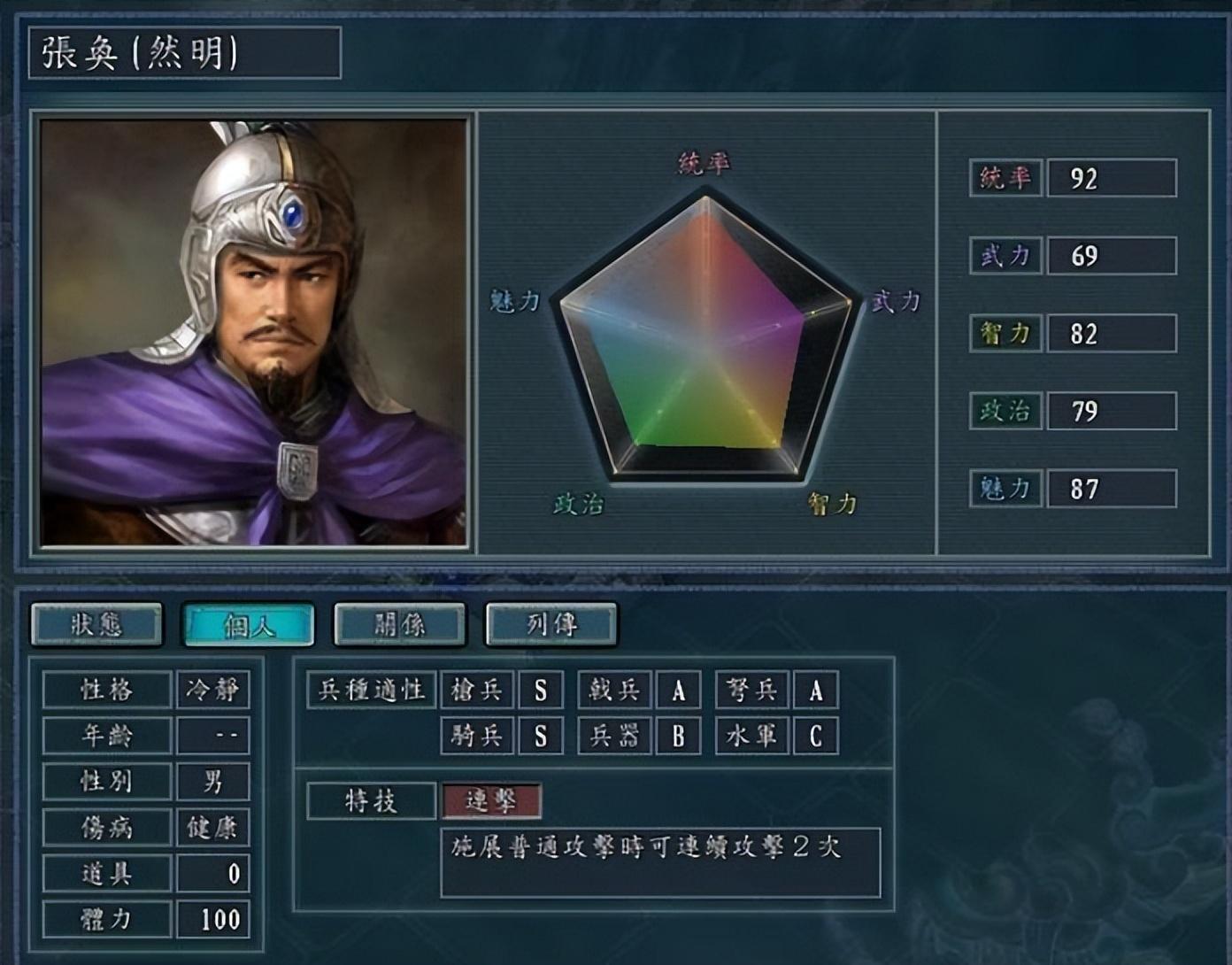The height and width of the screenshot is (965, 1232).
Task: Open the 狀態 tab
Action: [97, 625]
